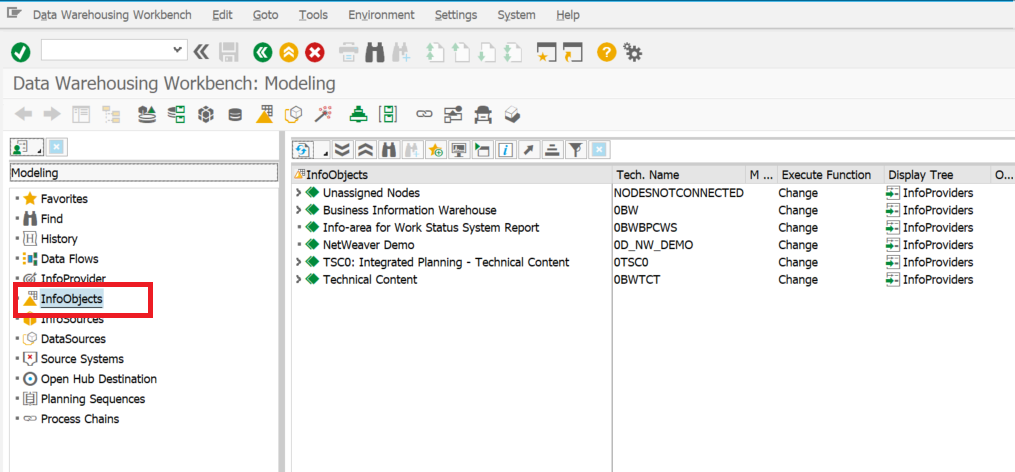Expand the Unassigned Nodes tree node
Image resolution: width=1015 pixels, height=472 pixels.
coord(298,193)
